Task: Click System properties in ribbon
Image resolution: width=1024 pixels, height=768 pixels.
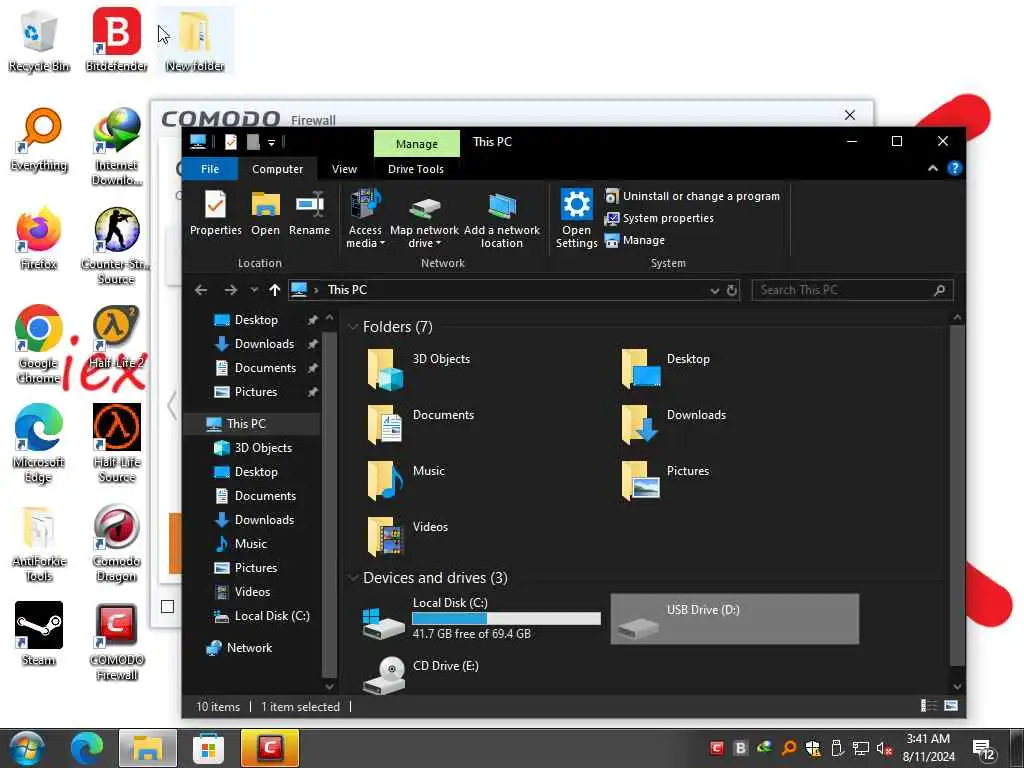Action: click(659, 218)
